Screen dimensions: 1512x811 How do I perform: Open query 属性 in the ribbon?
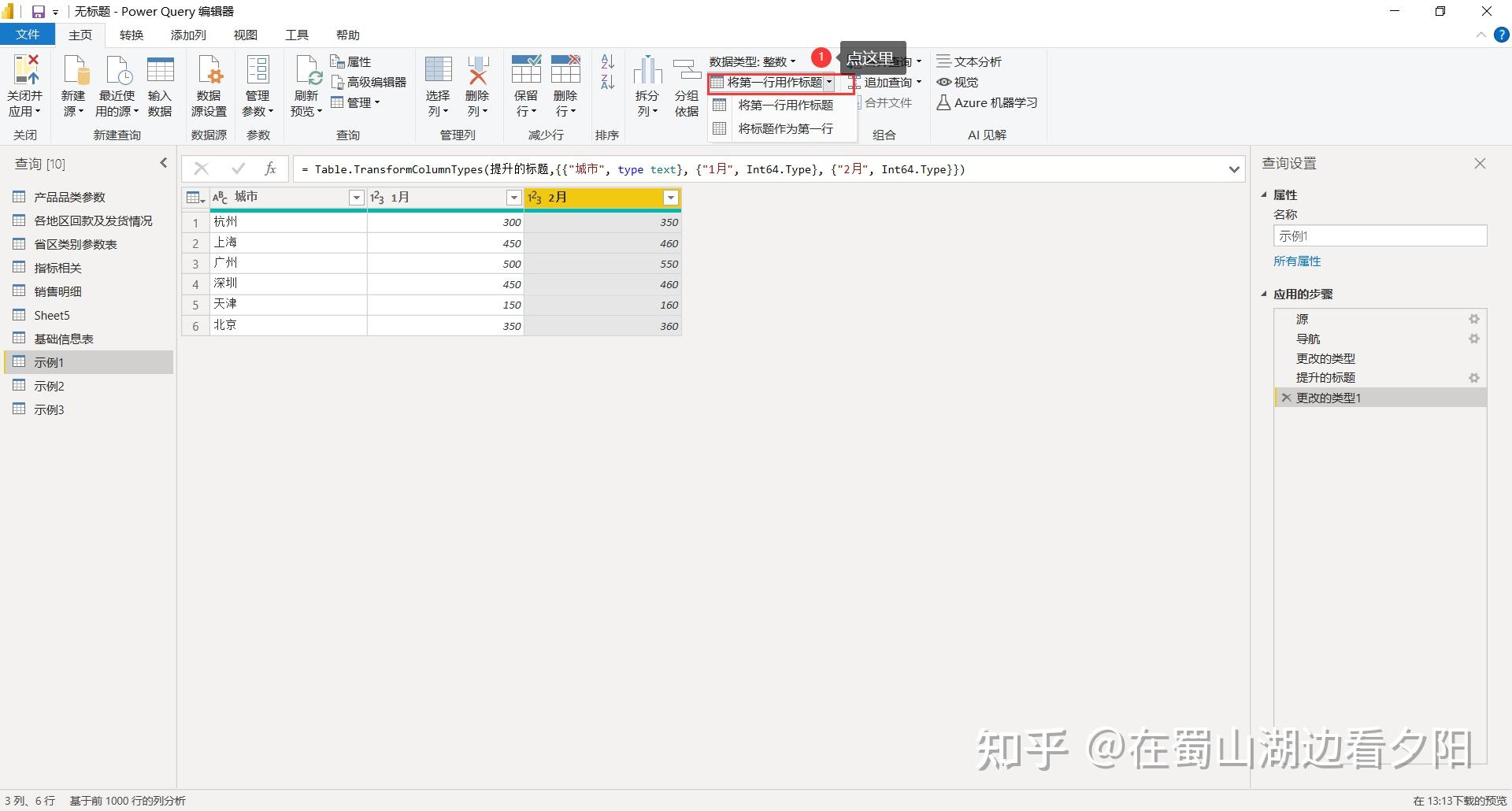point(350,61)
